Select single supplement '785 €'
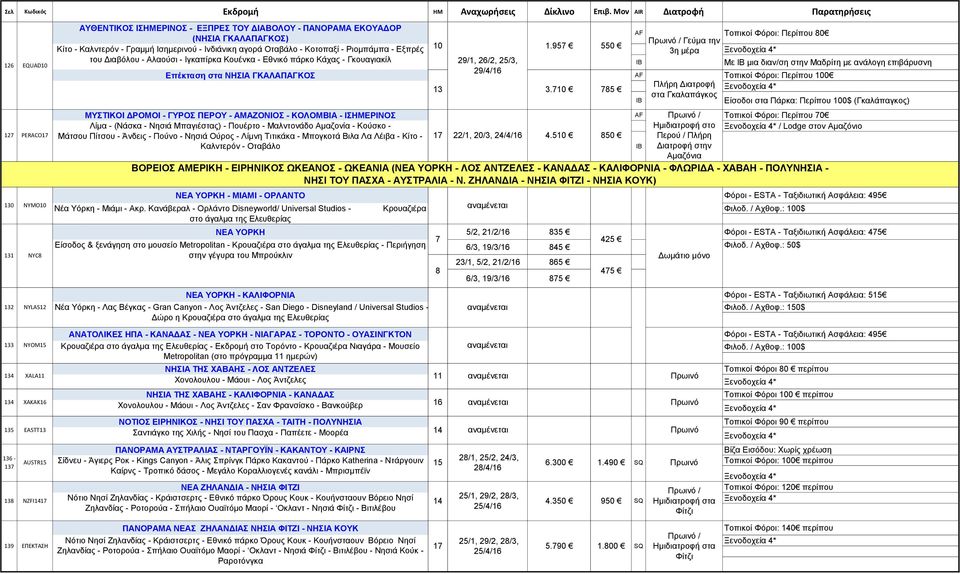This screenshot has height=574, width=960. (x=611, y=89)
